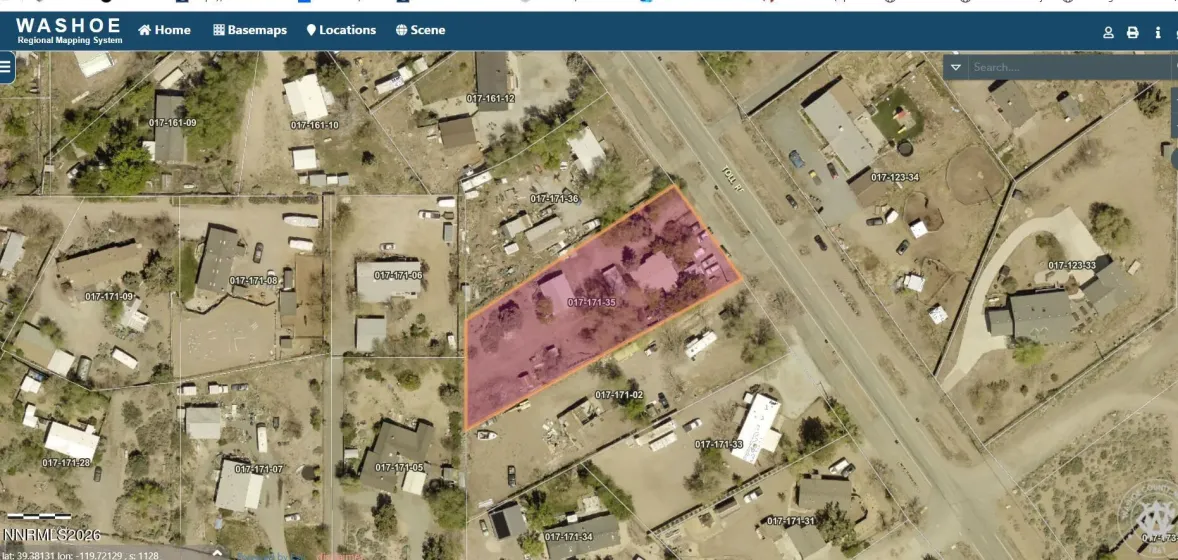1178x560 pixels.
Task: Click the Home house icon
Action: tap(145, 30)
